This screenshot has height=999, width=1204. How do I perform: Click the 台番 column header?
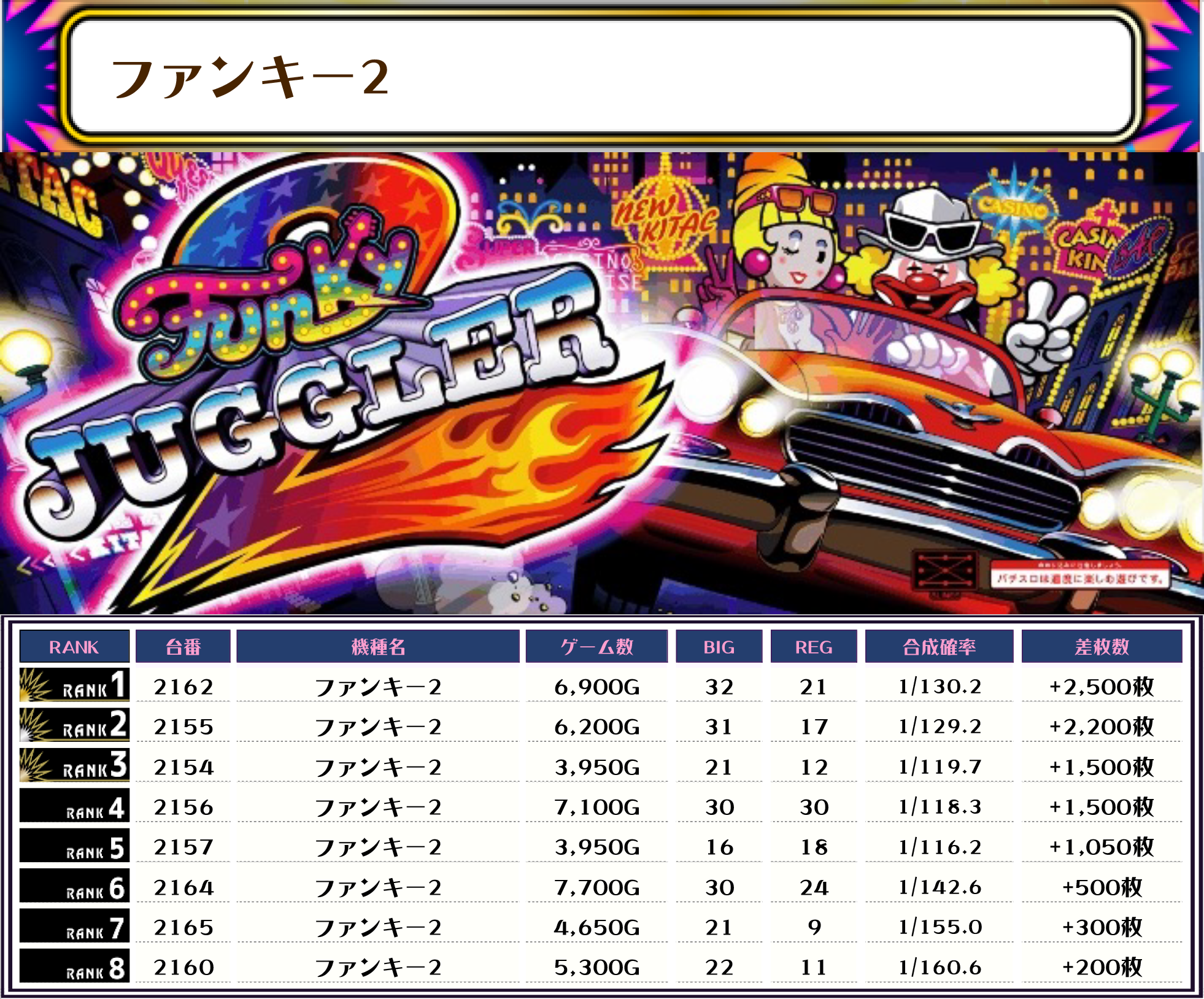pyautogui.click(x=183, y=647)
